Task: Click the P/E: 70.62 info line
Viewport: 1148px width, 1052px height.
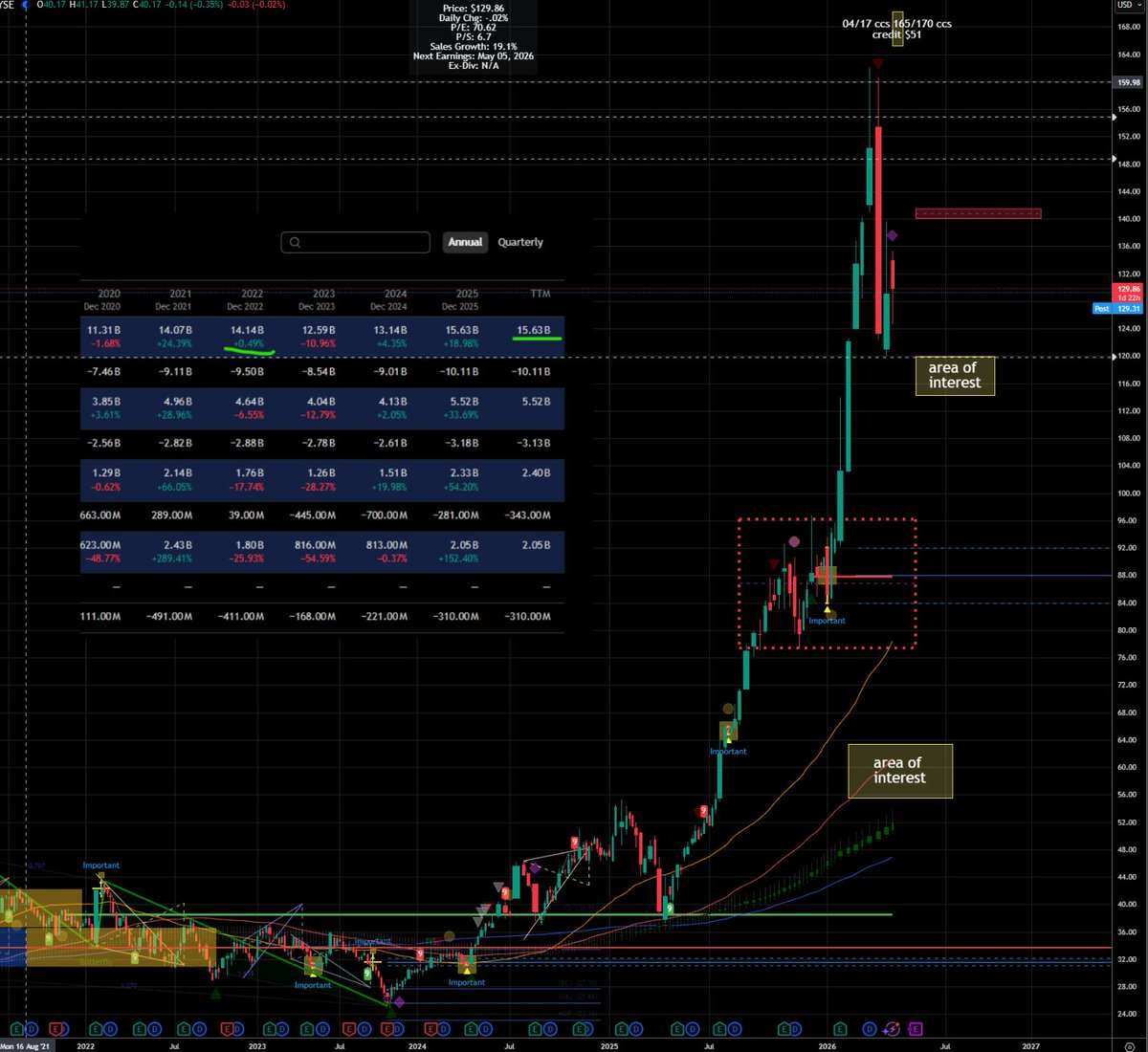Action: click(x=474, y=28)
